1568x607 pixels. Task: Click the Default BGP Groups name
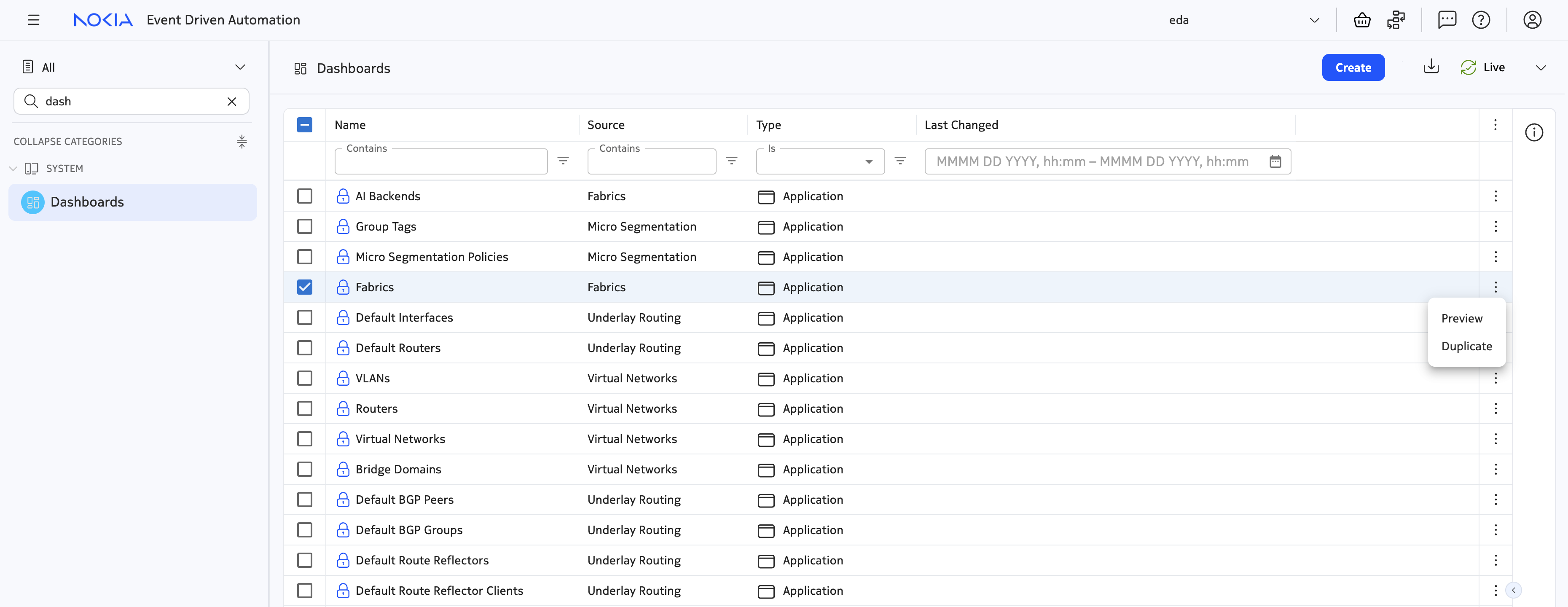(x=409, y=530)
